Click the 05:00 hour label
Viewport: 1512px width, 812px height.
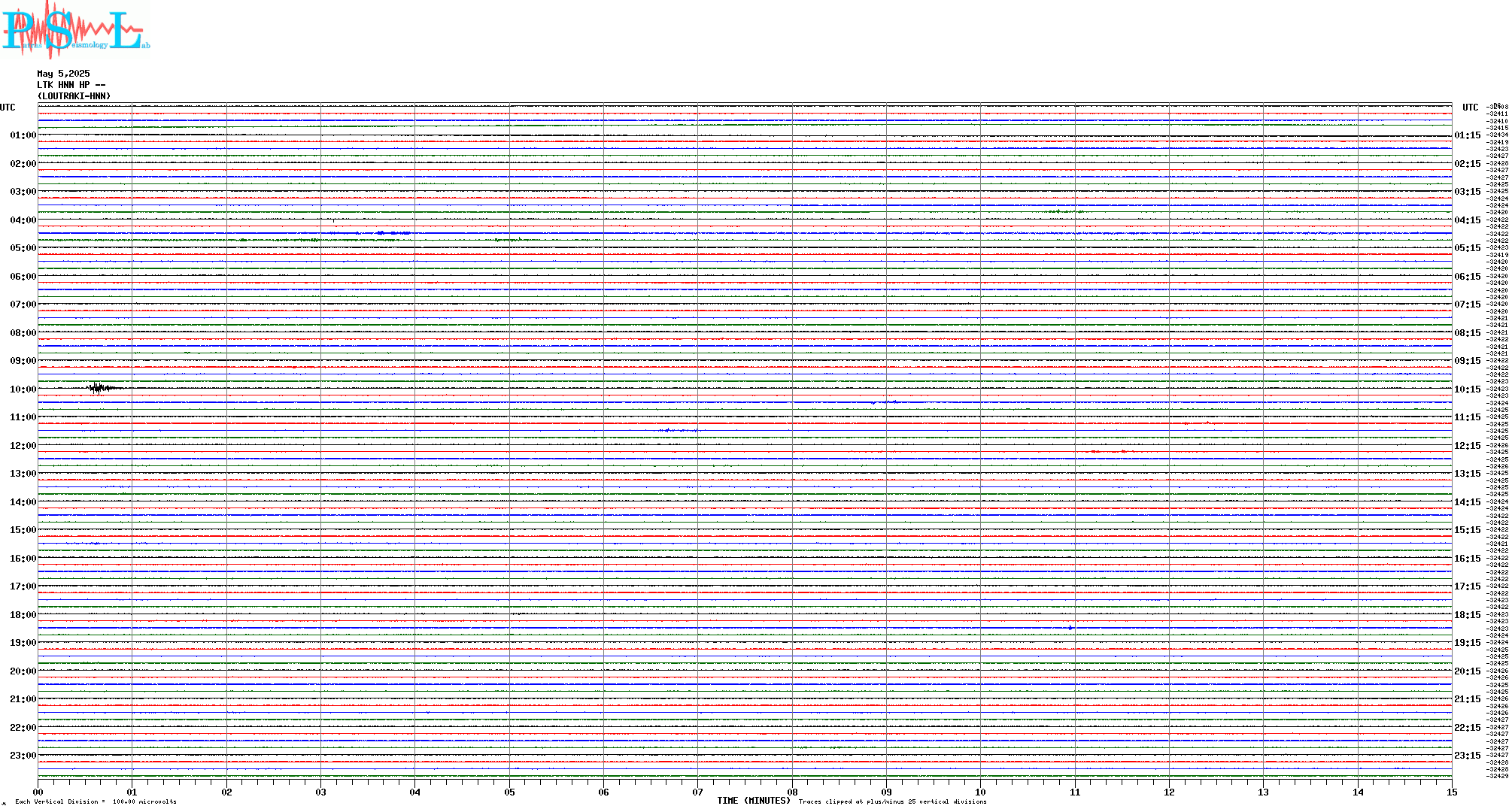(x=23, y=248)
